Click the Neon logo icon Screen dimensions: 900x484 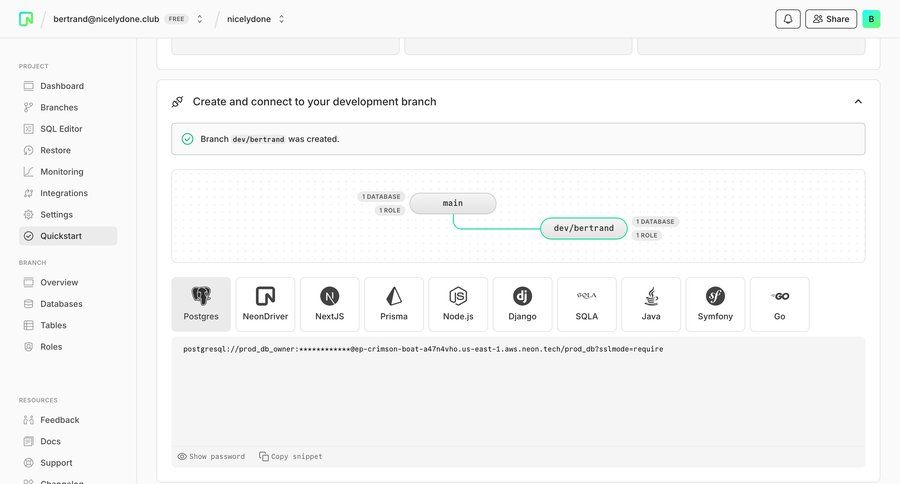[26, 19]
